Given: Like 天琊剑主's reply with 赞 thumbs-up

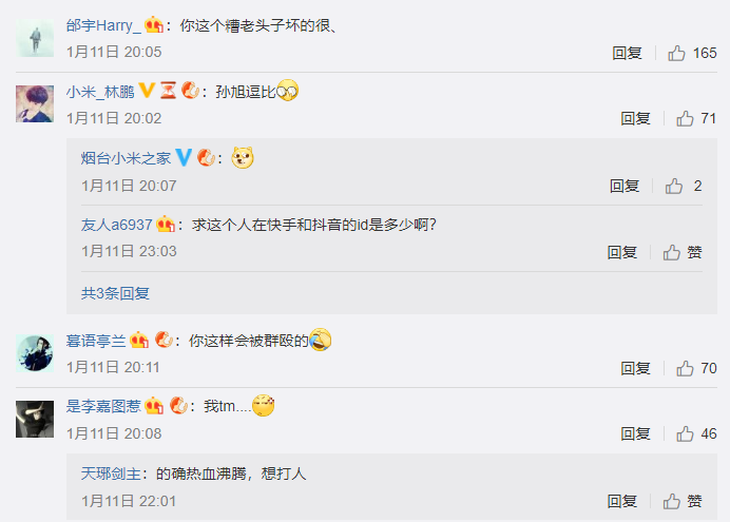Looking at the screenshot, I should coord(672,501).
